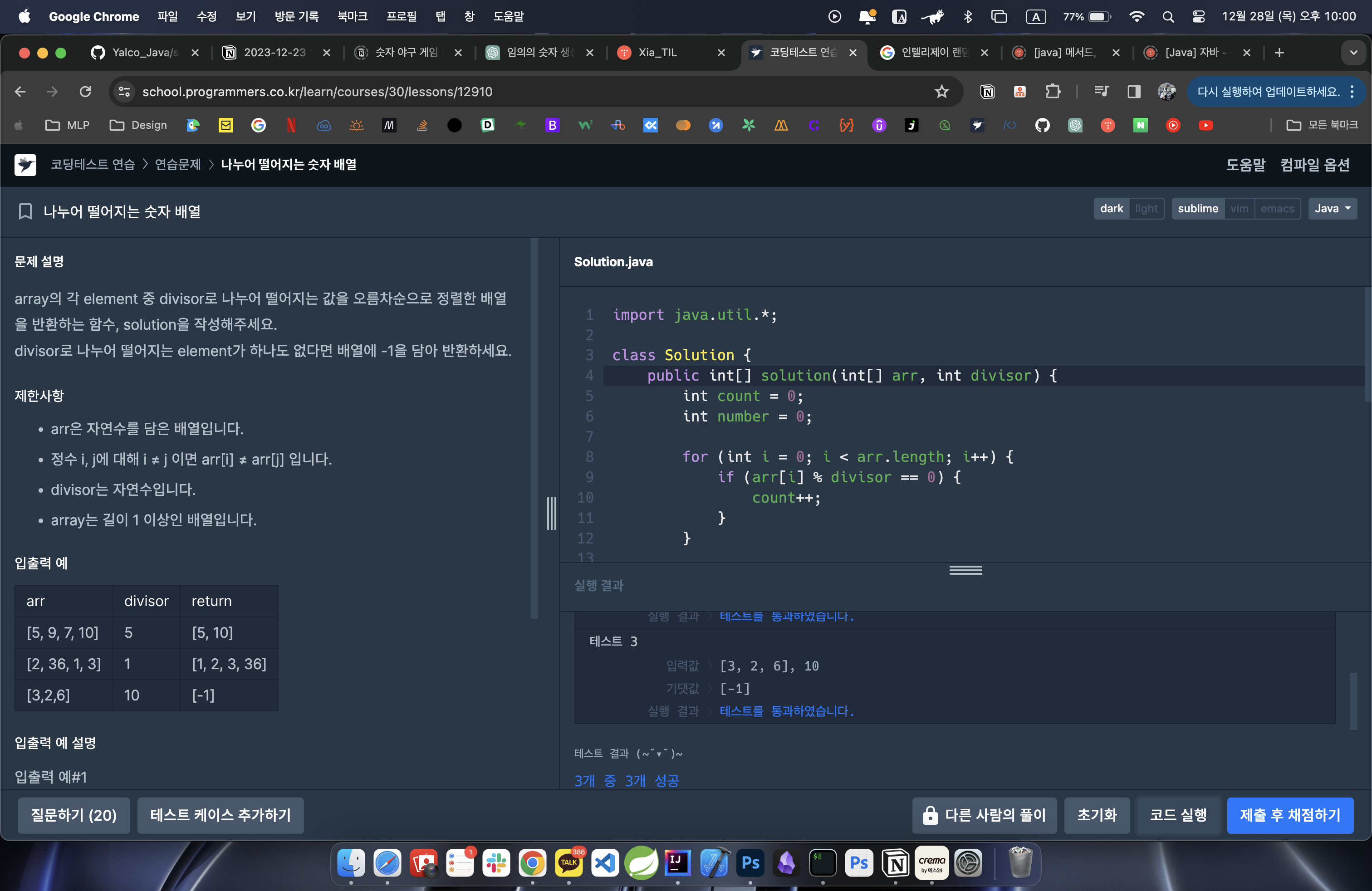Click 제출 후 채점하기 submit button
This screenshot has height=891, width=1372.
(x=1289, y=815)
